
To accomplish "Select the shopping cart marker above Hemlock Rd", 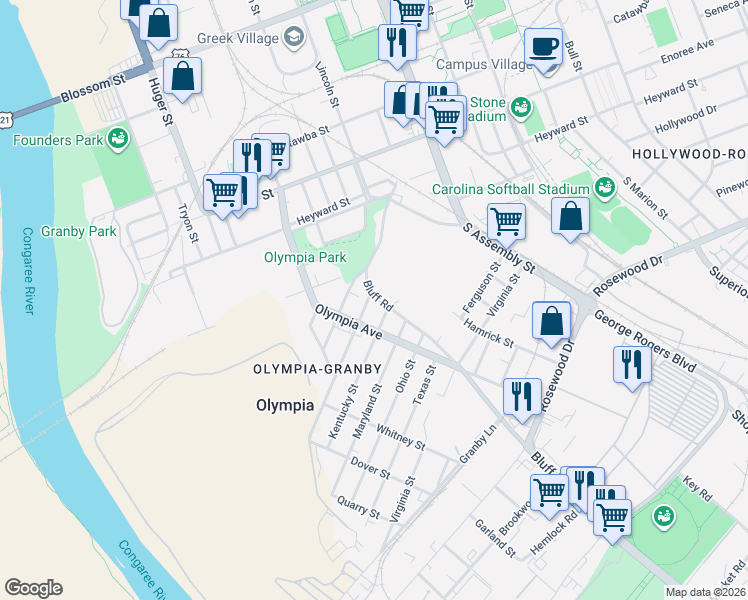I will tap(612, 518).
